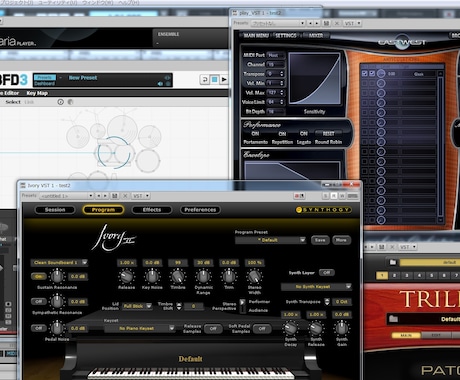Screen dimensions: 460x380
Task: Toggle the Synth Layer Off button
Action: point(326,273)
